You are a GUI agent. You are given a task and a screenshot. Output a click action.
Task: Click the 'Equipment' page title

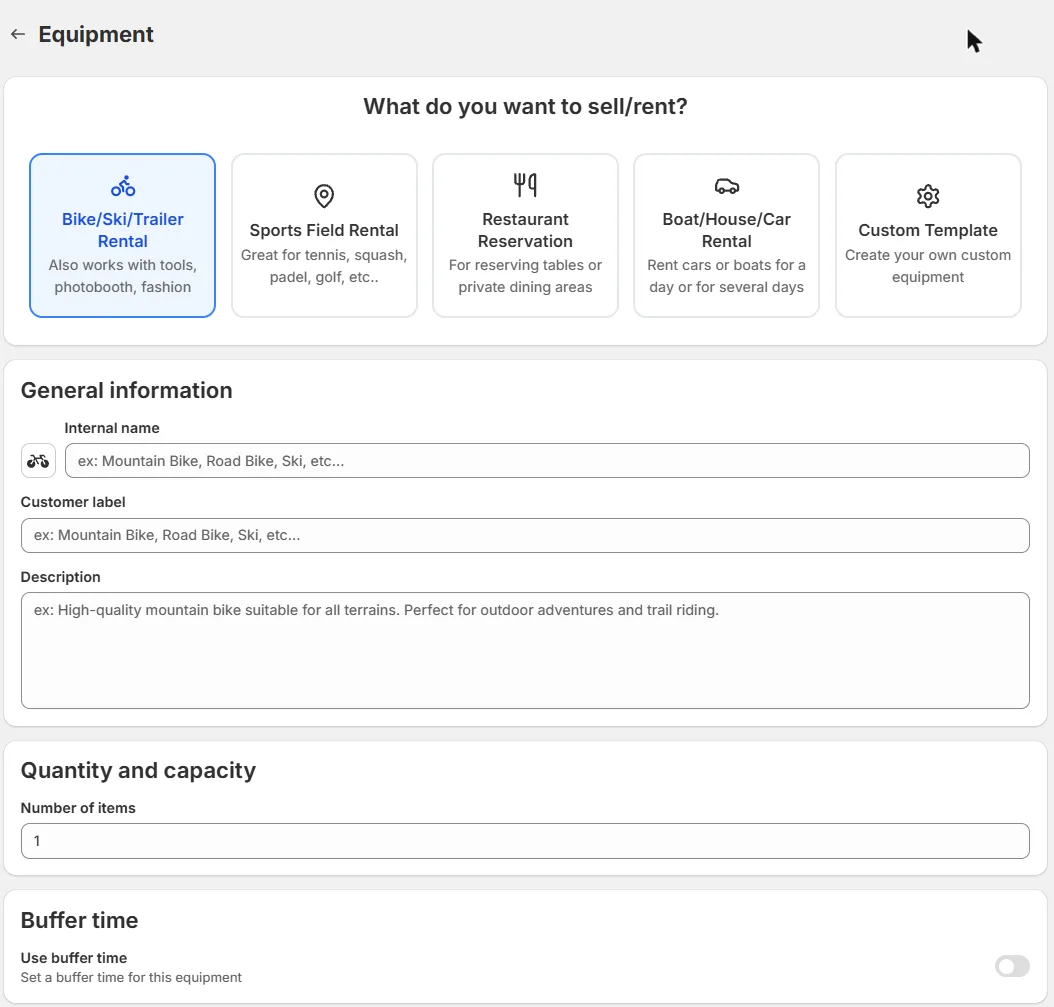[96, 34]
